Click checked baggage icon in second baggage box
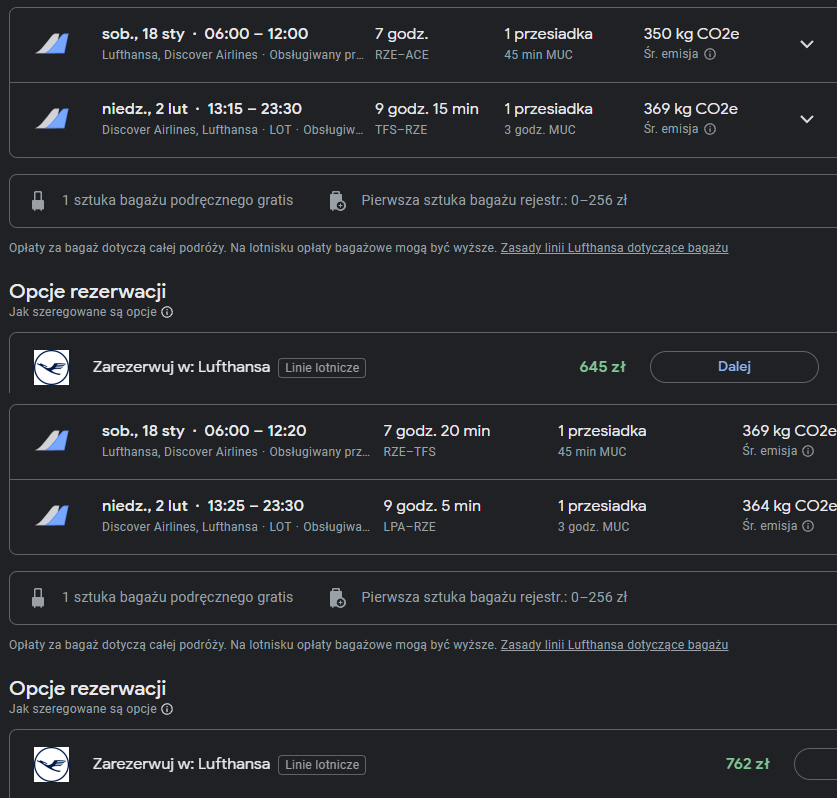837x798 pixels. coord(337,598)
